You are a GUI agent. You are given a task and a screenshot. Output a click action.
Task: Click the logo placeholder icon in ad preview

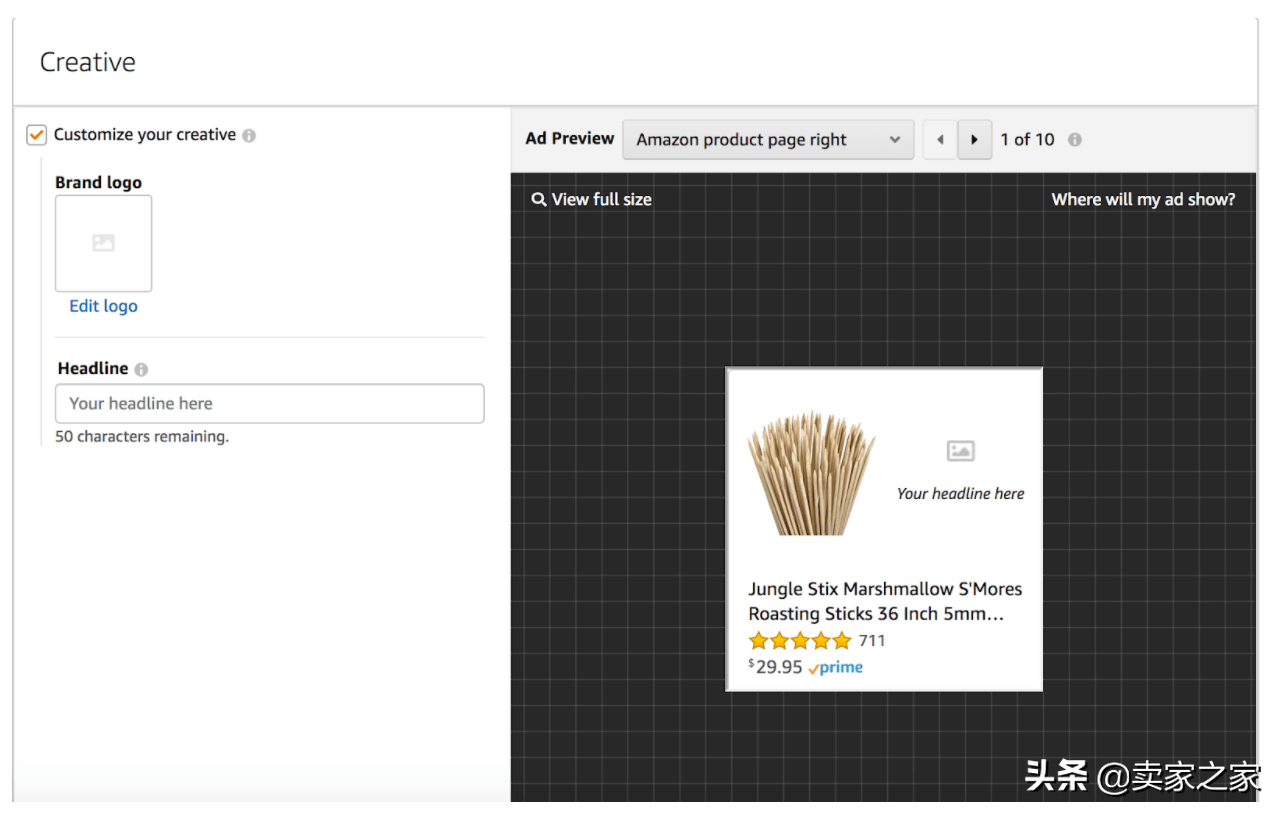(x=960, y=451)
